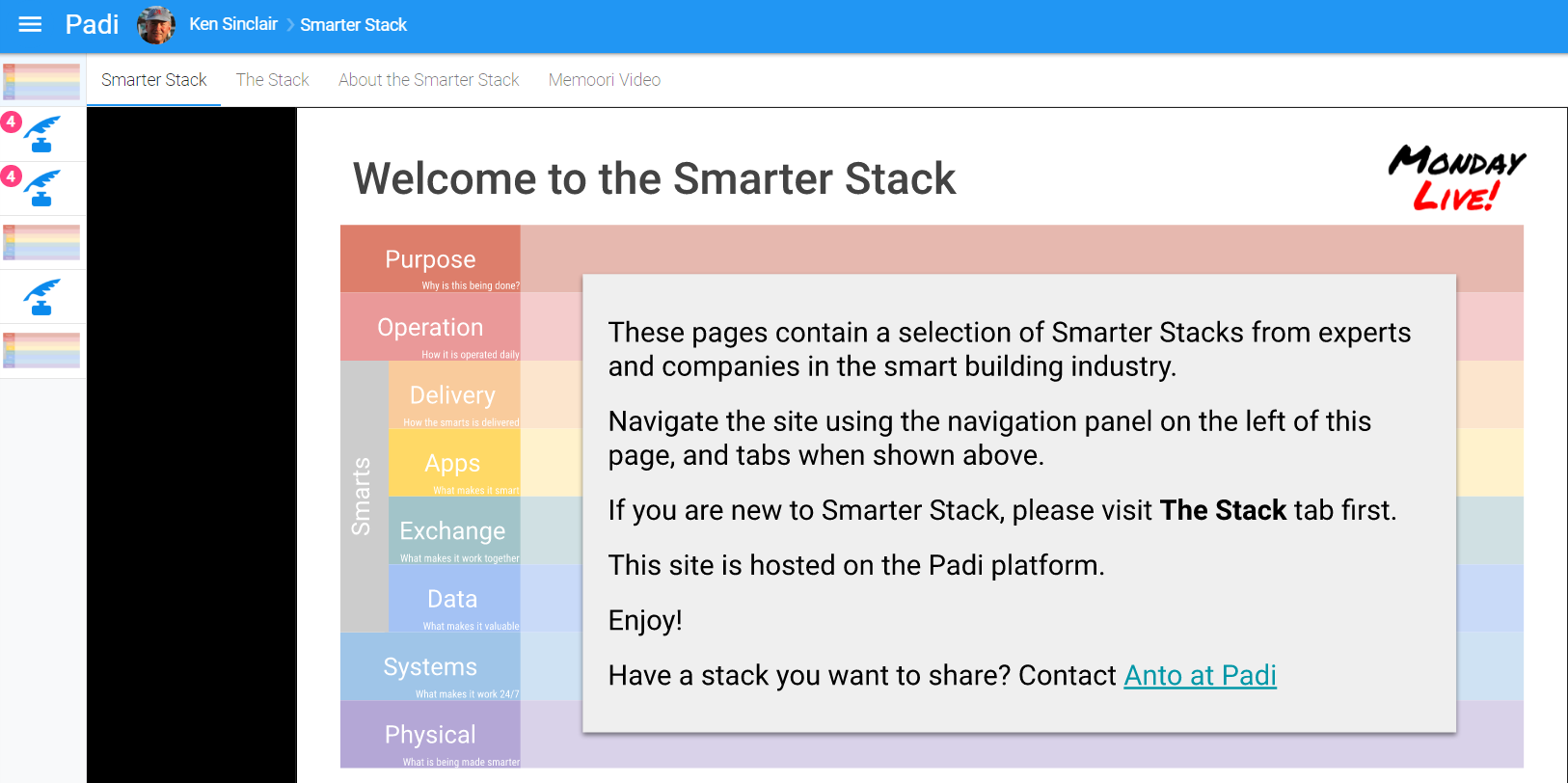Select the Delivery layer block
This screenshot has height=783, width=1568.
[454, 395]
